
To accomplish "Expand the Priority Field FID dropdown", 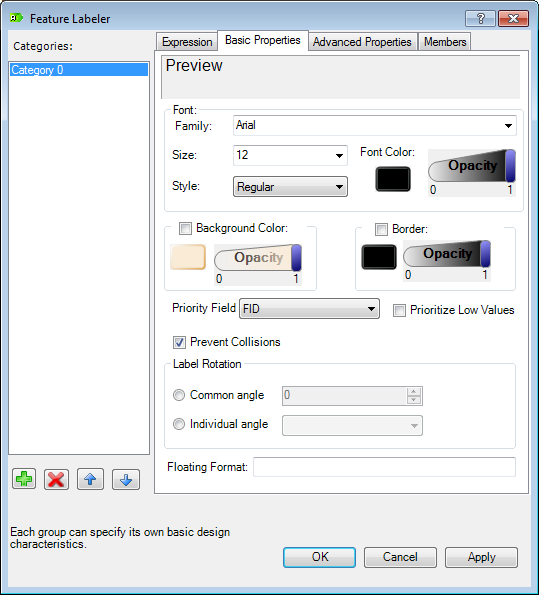I will (309, 309).
